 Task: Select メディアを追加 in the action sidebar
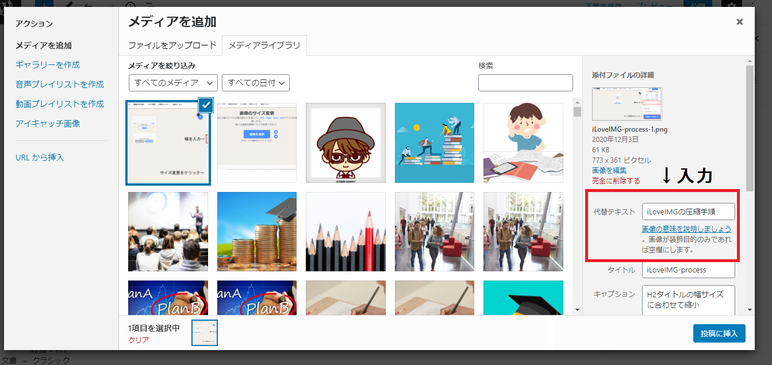[44, 45]
